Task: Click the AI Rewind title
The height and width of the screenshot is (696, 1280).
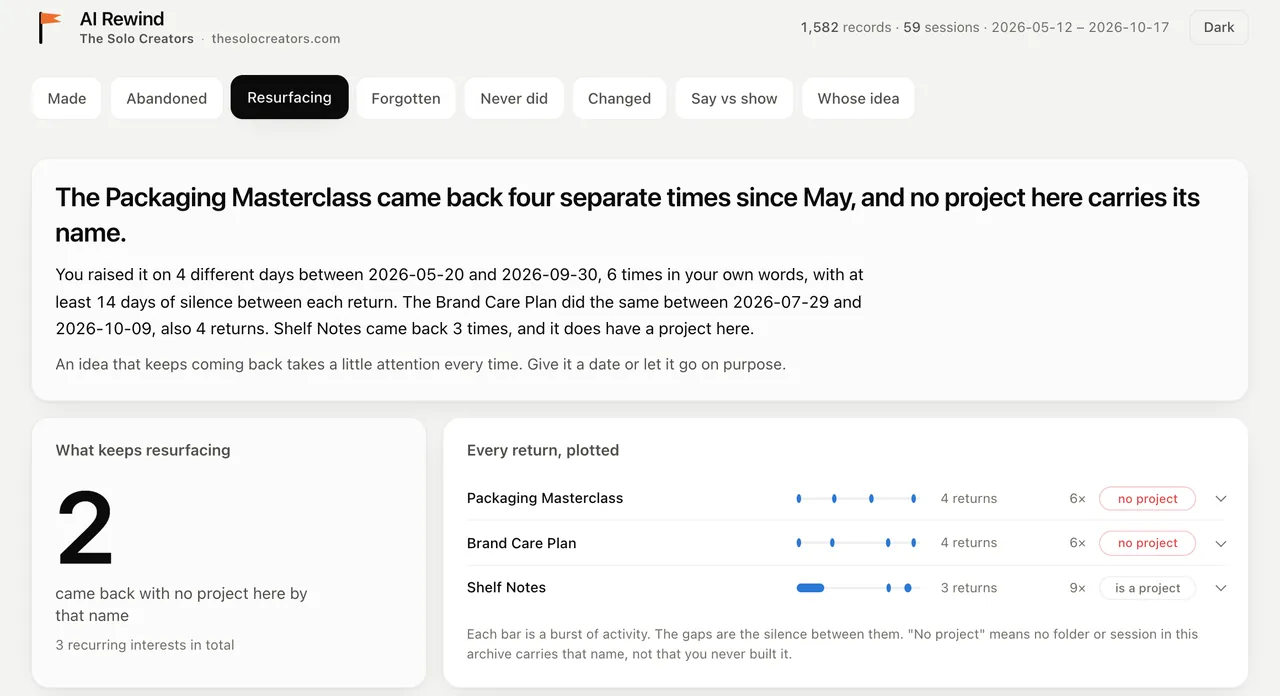Action: coord(122,18)
